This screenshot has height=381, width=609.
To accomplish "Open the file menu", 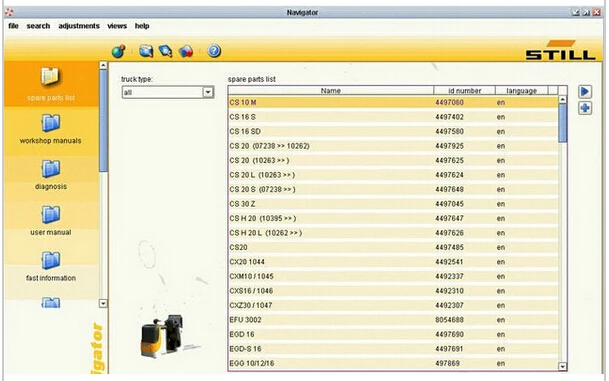I will click(x=13, y=26).
